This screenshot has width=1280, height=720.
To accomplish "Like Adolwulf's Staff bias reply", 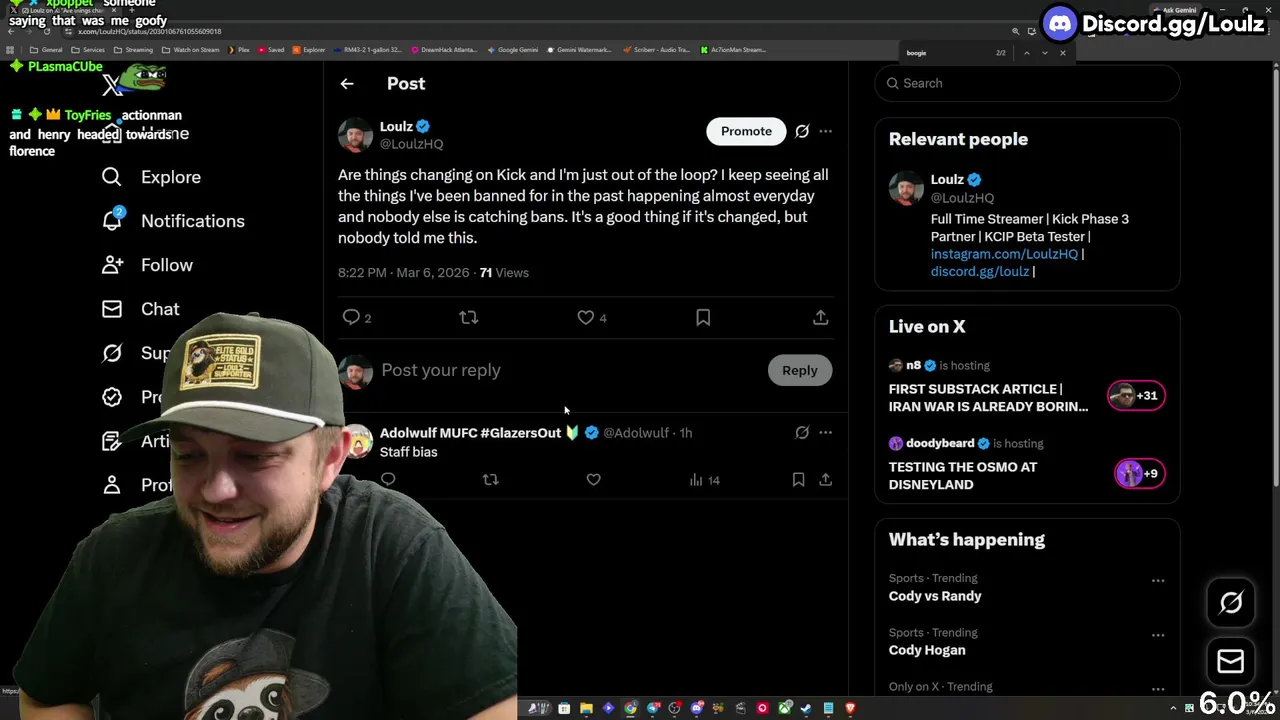I will pyautogui.click(x=593, y=480).
